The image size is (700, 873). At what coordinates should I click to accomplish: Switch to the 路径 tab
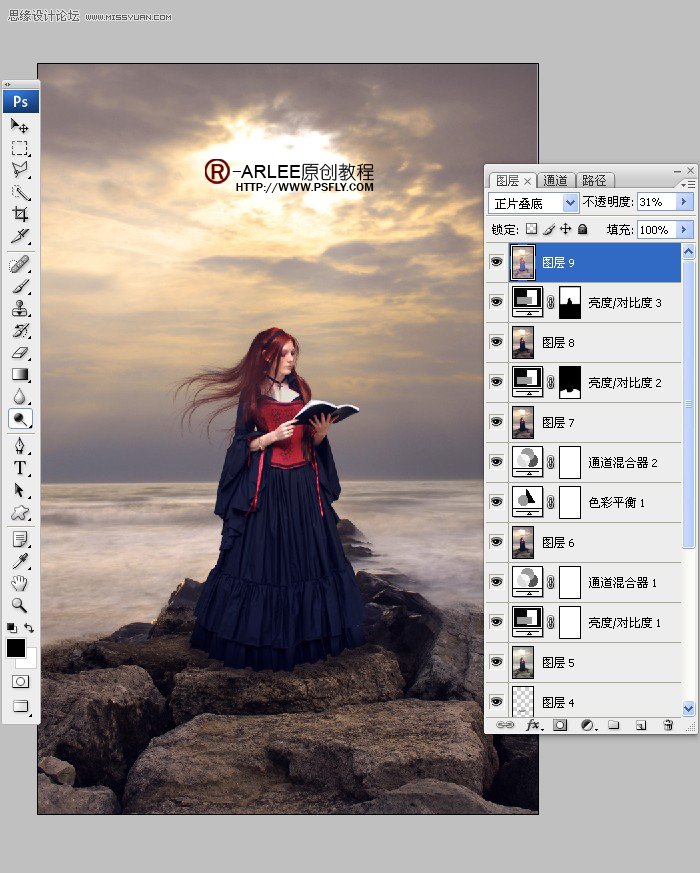pos(594,180)
